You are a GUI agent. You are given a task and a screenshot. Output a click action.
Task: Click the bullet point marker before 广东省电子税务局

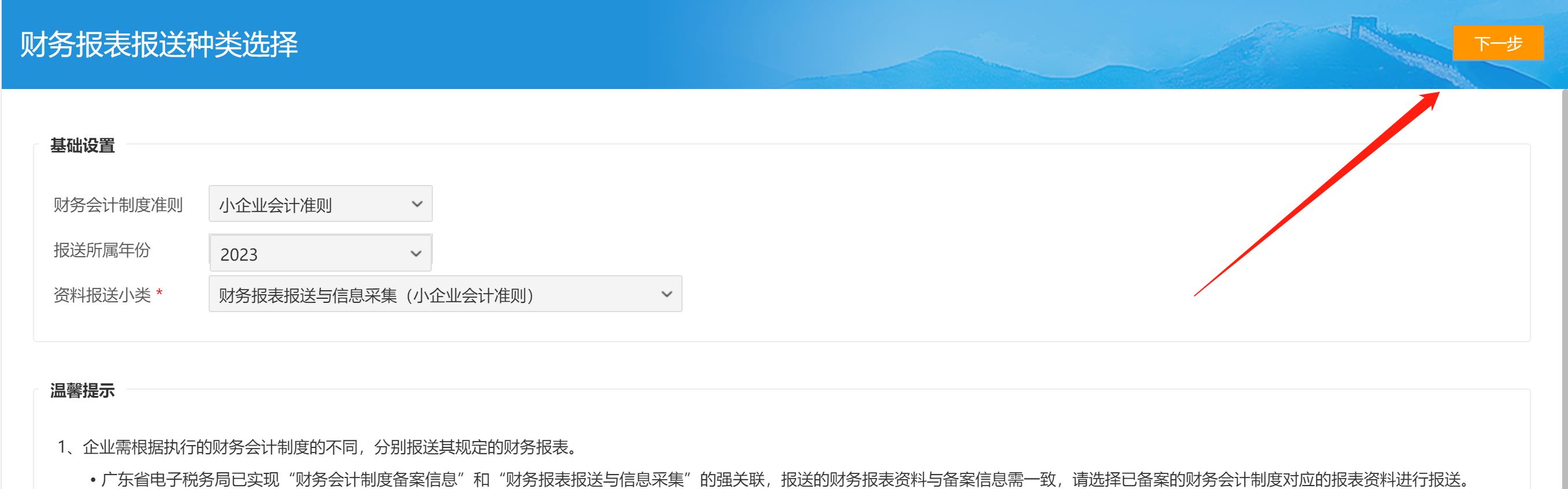93,481
